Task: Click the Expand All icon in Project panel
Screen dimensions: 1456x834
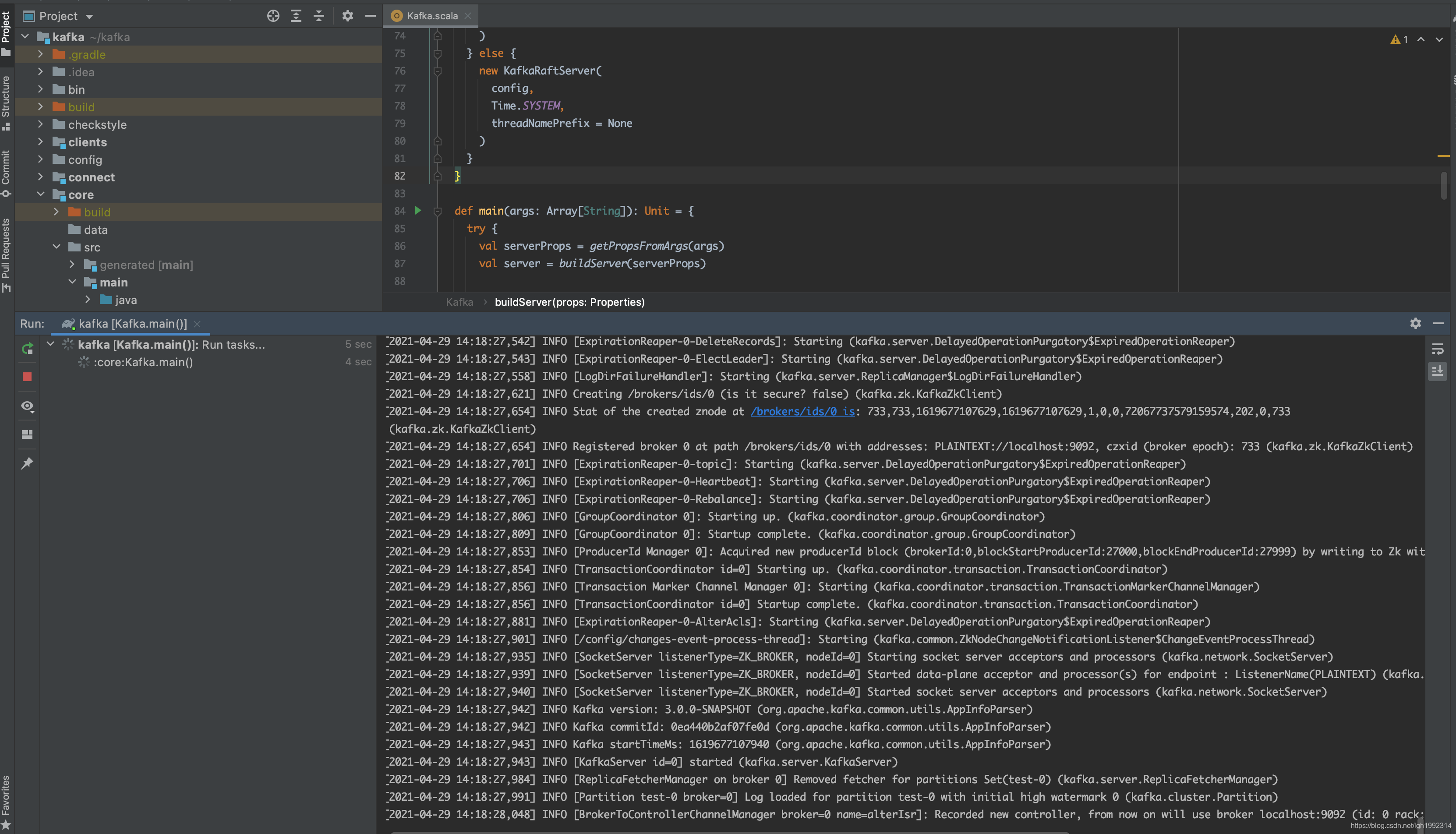Action: 296,16
